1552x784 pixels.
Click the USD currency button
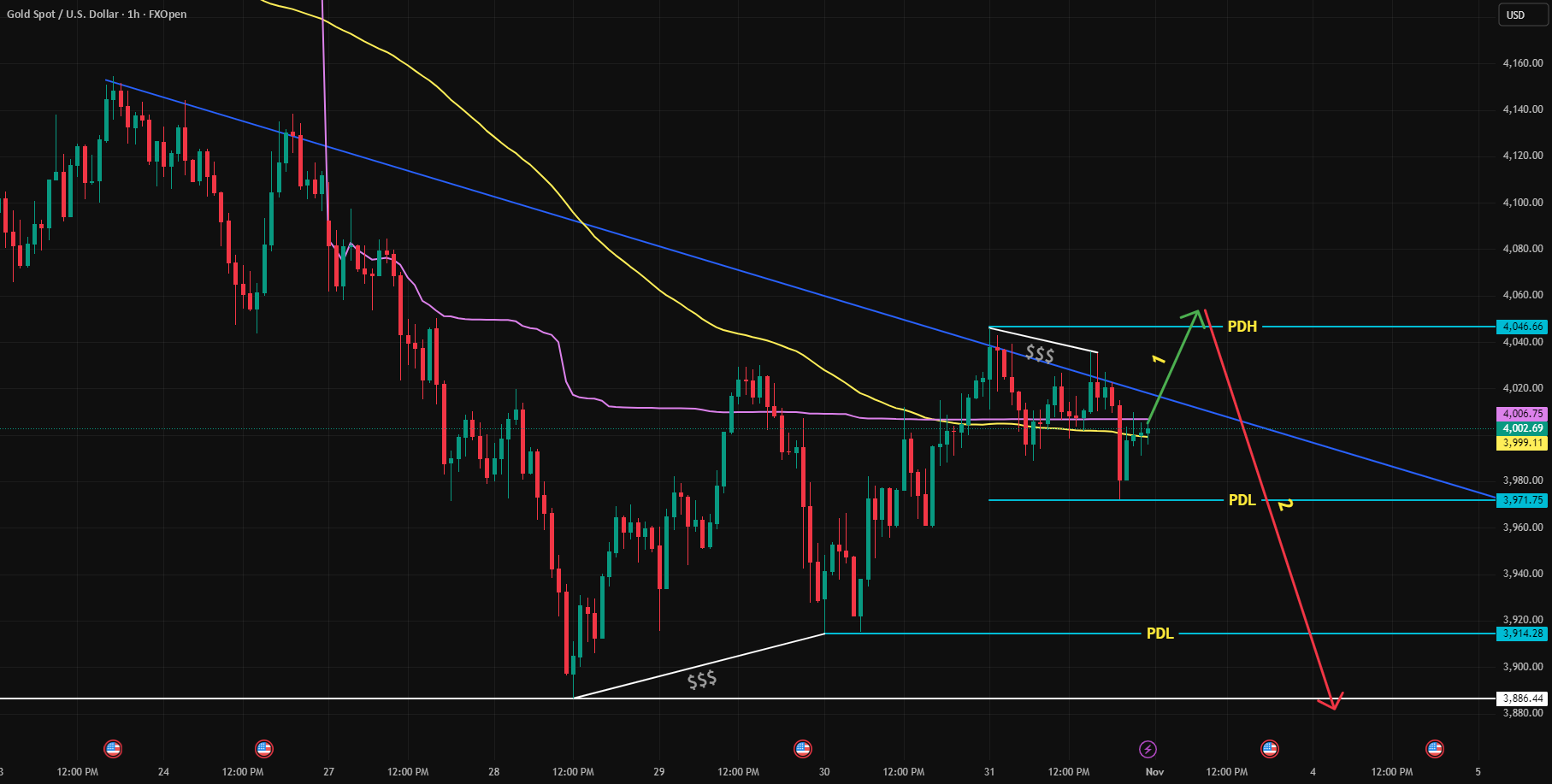click(x=1524, y=15)
